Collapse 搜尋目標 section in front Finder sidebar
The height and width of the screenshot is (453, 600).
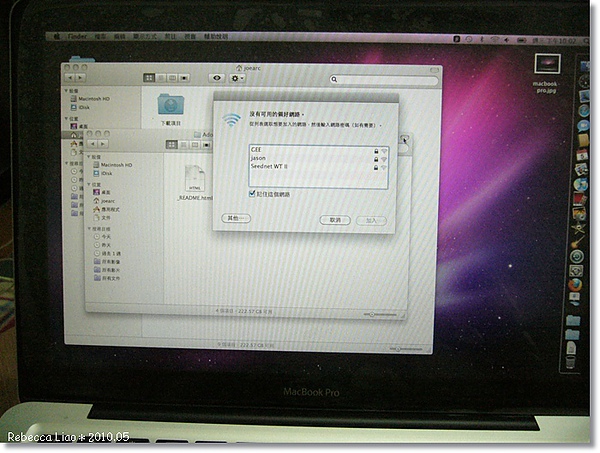point(89,229)
